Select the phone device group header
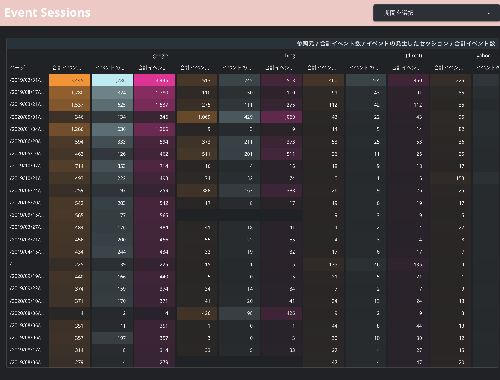Screen dimensions: 500x380 coord(414,56)
